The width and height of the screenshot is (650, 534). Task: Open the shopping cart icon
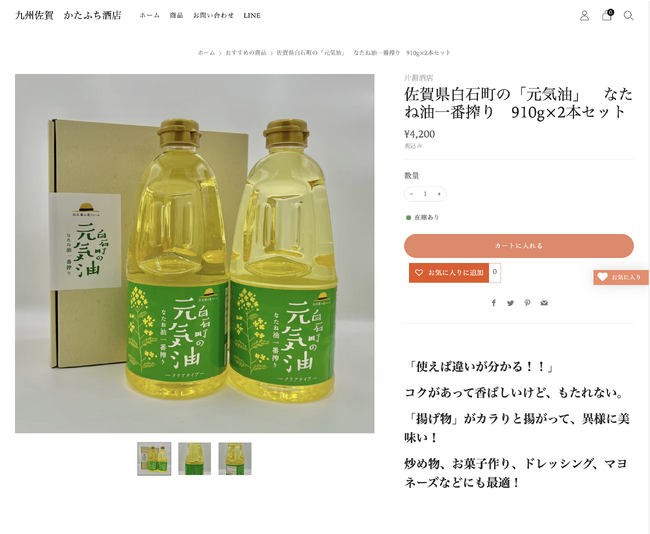tap(606, 15)
